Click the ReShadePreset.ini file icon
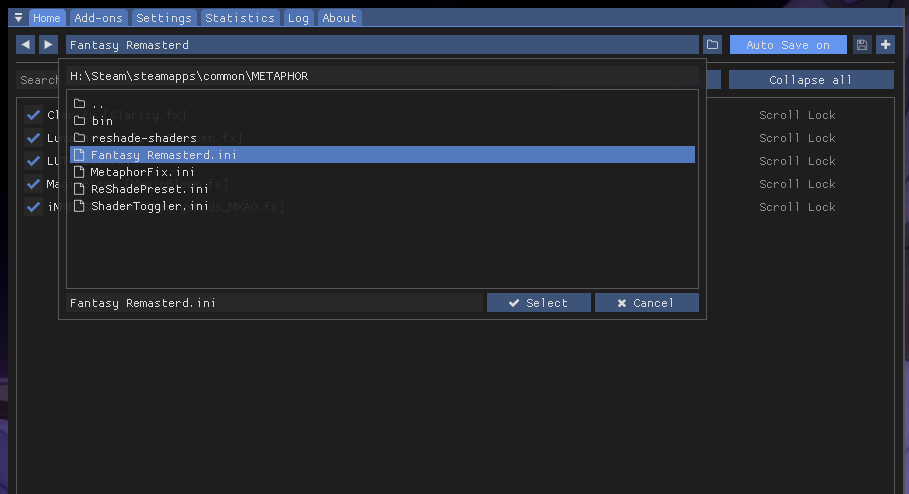 pos(79,189)
